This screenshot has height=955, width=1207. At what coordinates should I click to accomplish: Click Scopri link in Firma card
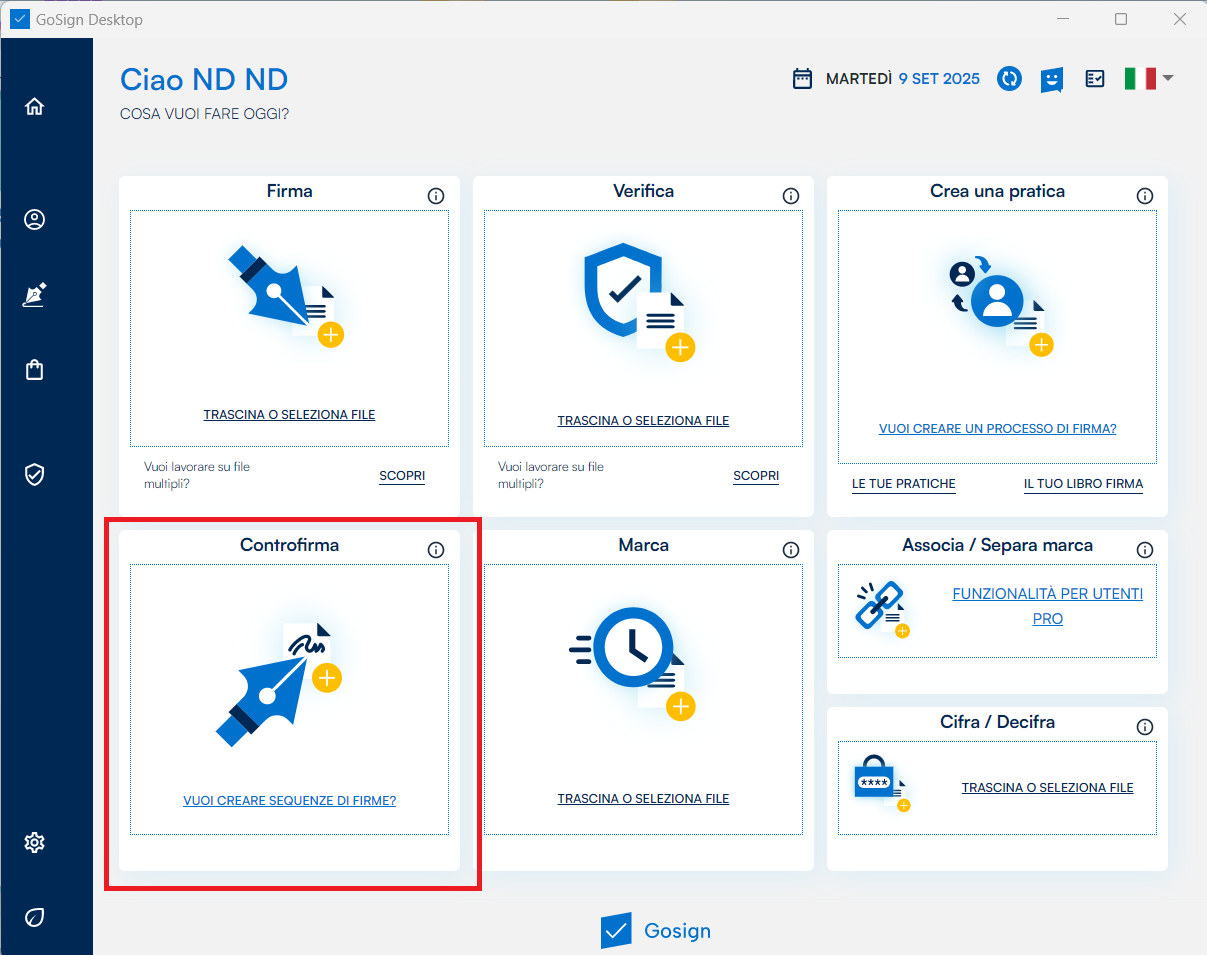tap(402, 476)
